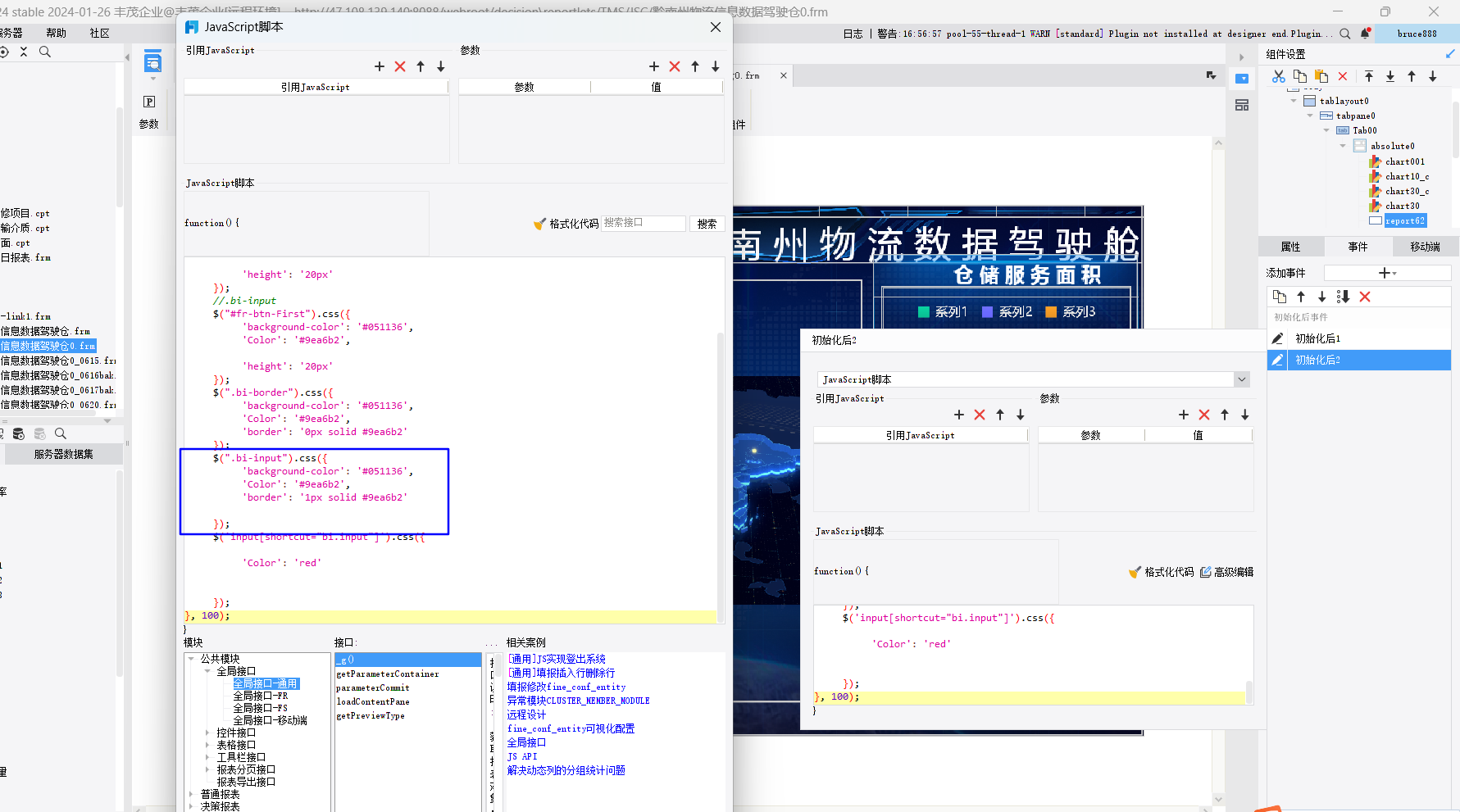Add 引用JavaScript in 初始化后2 panel
This screenshot has width=1460, height=812.
point(959,415)
